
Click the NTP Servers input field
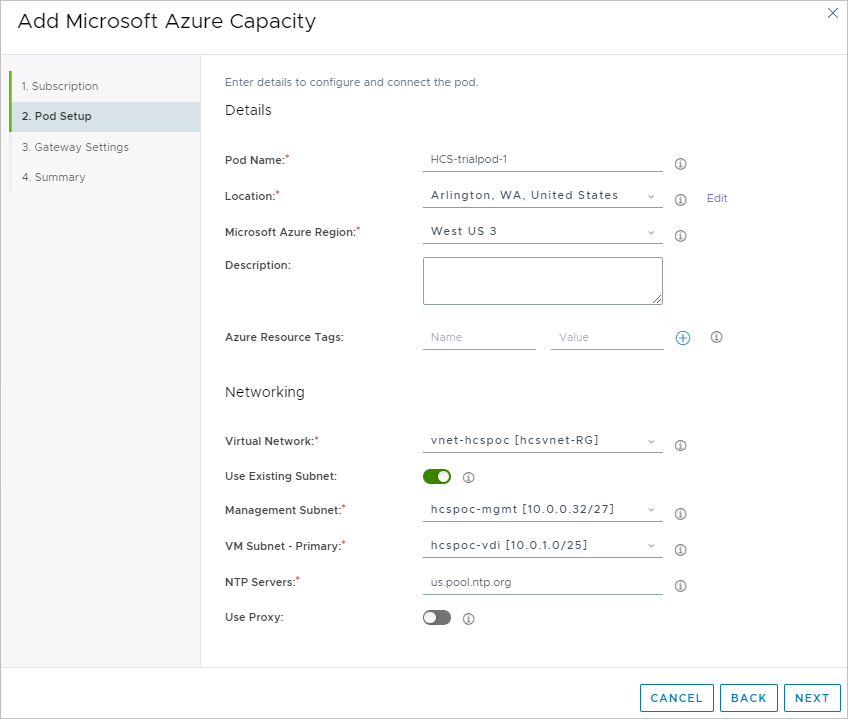pos(542,583)
